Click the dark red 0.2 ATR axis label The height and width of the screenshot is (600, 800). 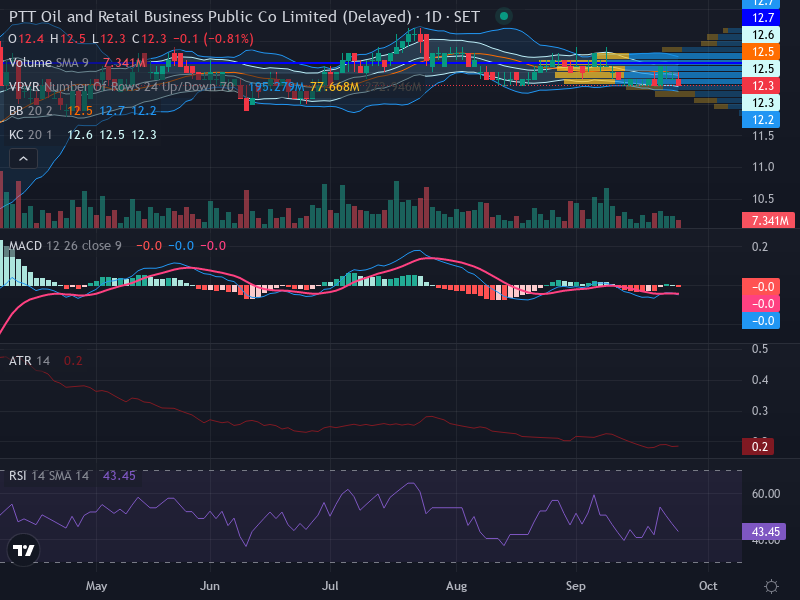(x=758, y=446)
